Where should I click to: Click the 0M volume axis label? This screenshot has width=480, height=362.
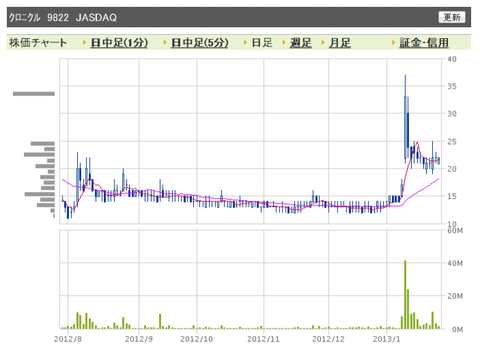(457, 330)
